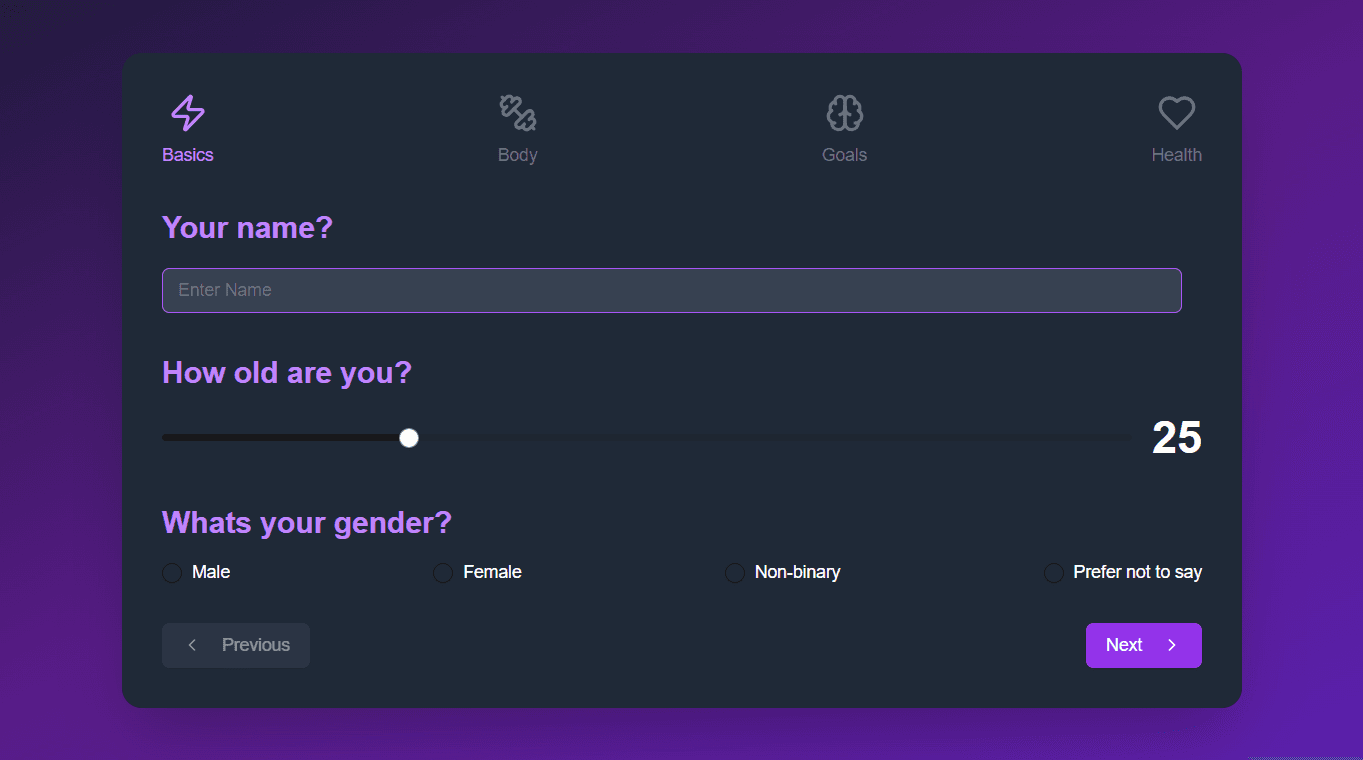Click the age value 25
This screenshot has width=1363, height=760.
pos(1177,438)
